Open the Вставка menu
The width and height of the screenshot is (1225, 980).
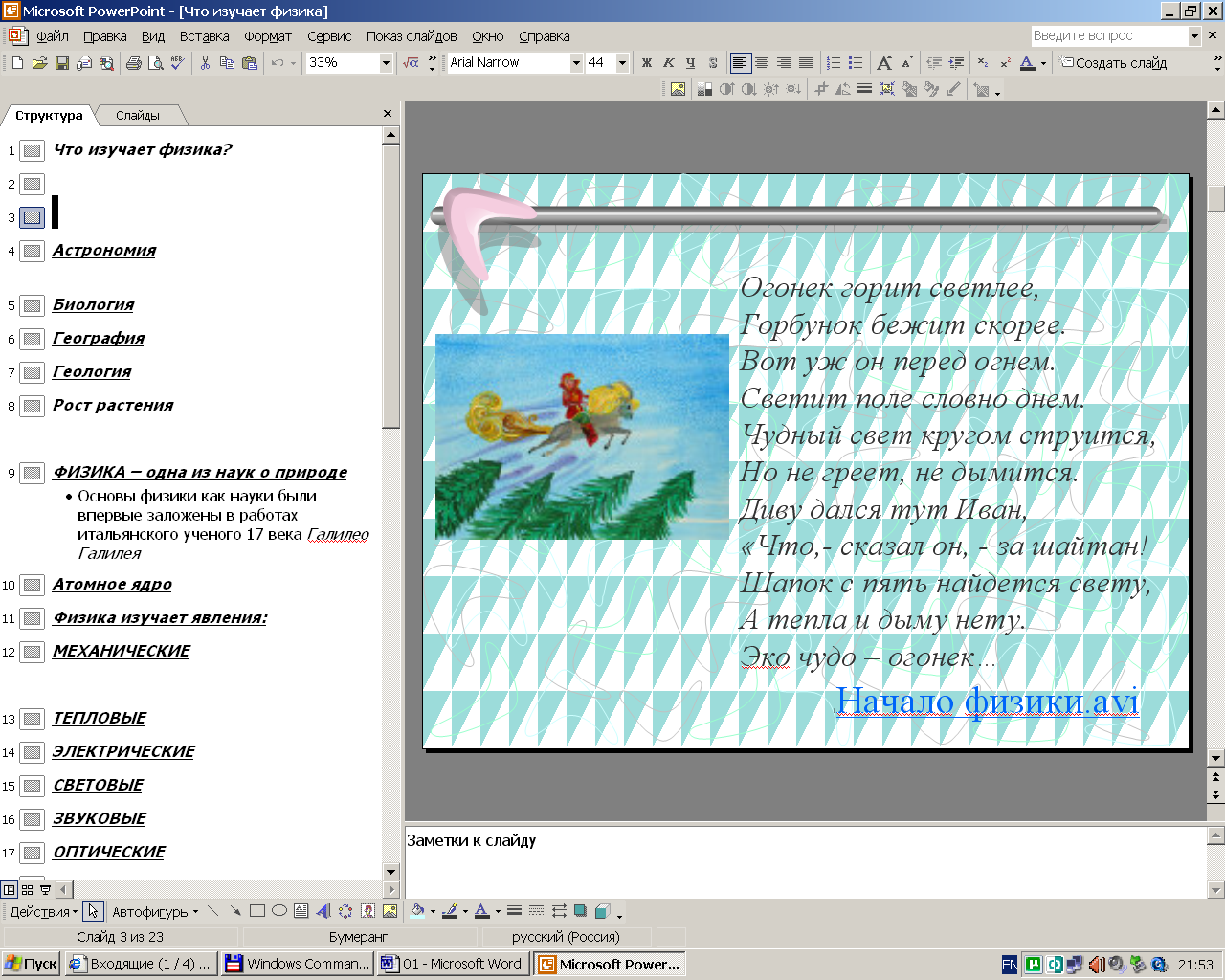[x=204, y=36]
